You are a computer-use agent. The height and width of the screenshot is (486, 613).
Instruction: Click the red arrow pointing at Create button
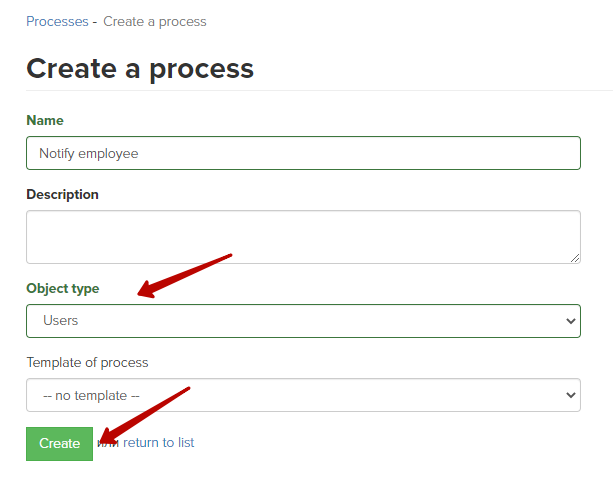pyautogui.click(x=144, y=416)
